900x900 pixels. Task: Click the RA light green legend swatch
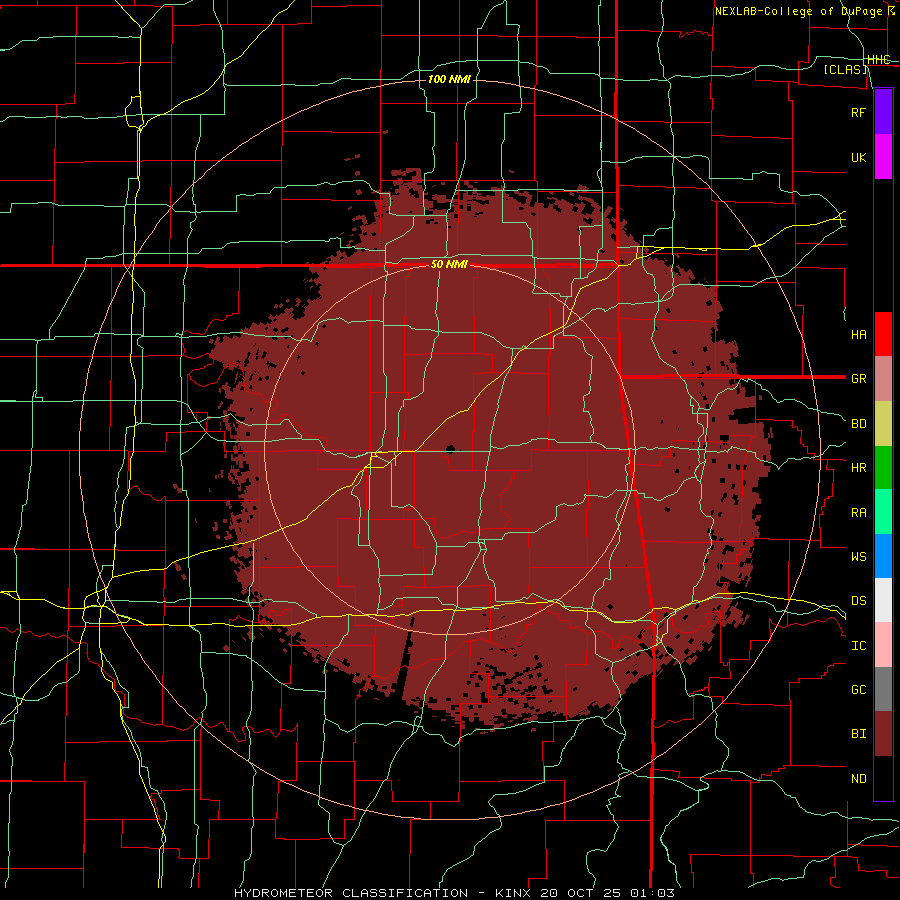[x=883, y=512]
